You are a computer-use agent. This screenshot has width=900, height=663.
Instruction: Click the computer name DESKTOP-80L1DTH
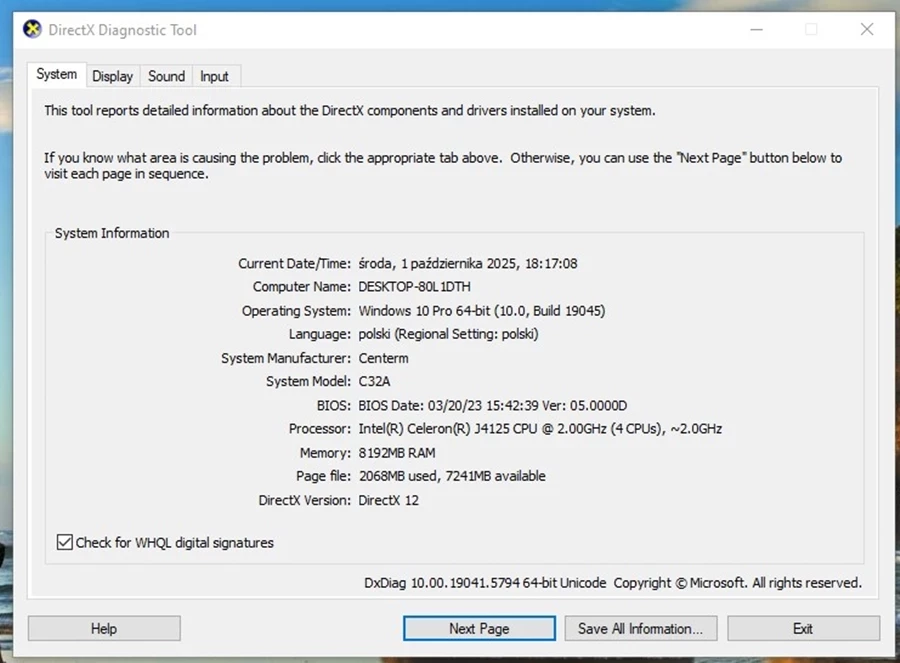pos(415,287)
